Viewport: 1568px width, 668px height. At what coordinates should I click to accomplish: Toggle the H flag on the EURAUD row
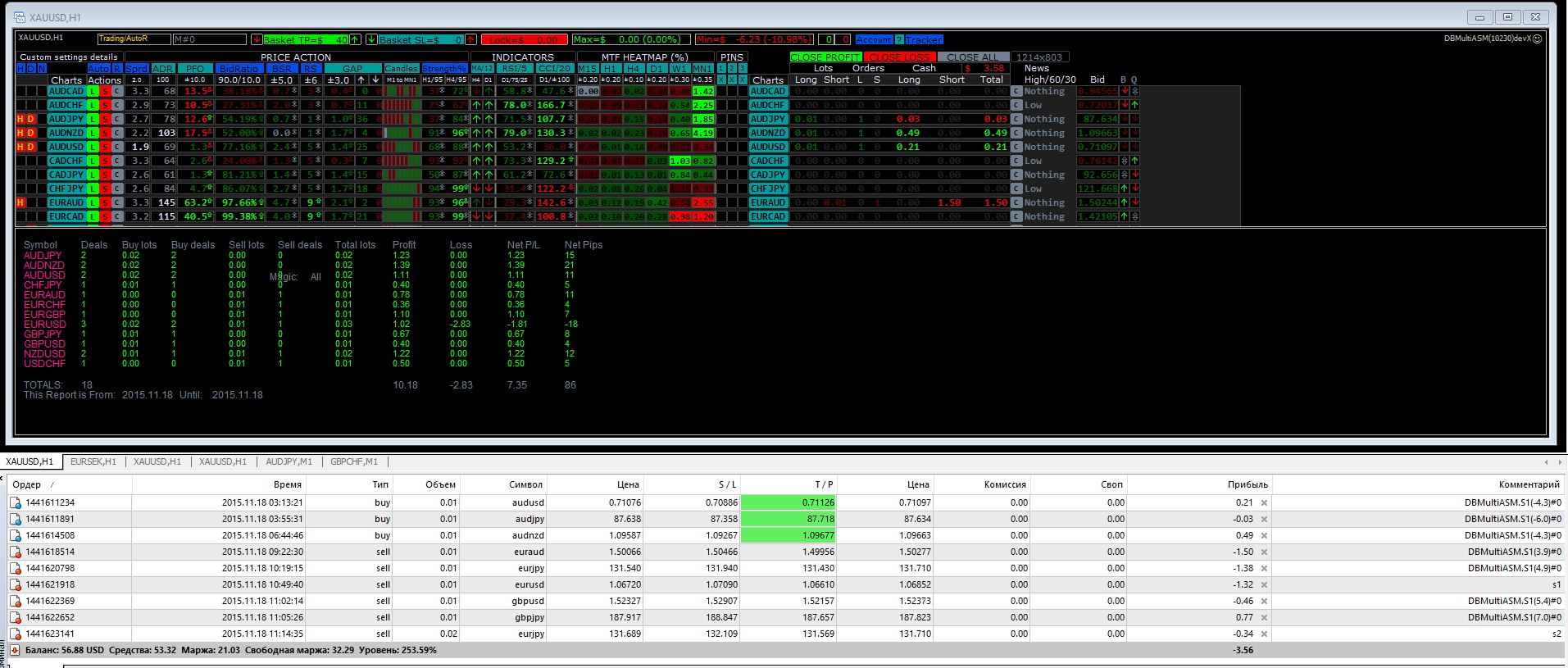(x=20, y=202)
